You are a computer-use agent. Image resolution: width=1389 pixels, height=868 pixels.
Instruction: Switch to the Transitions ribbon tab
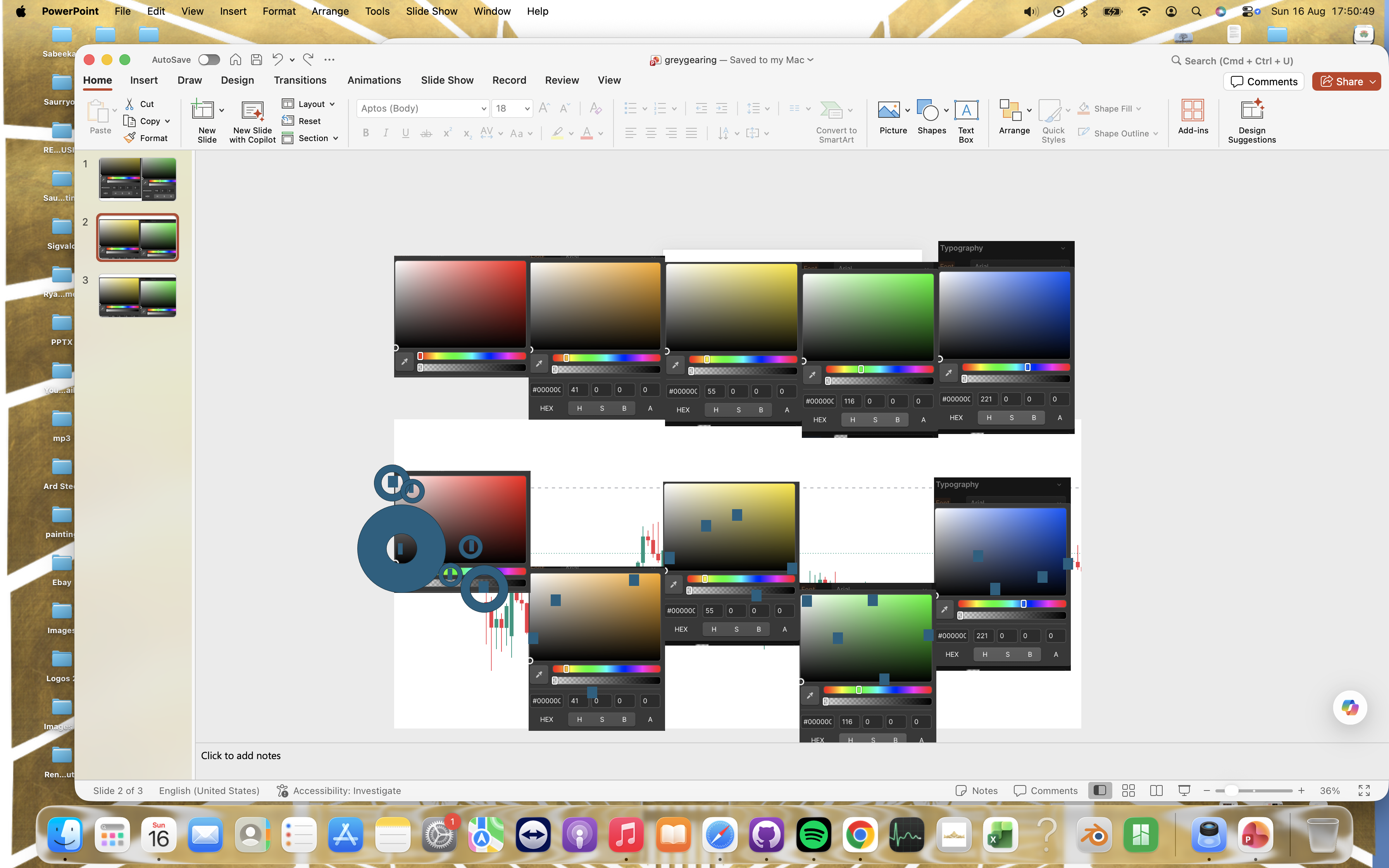click(300, 80)
